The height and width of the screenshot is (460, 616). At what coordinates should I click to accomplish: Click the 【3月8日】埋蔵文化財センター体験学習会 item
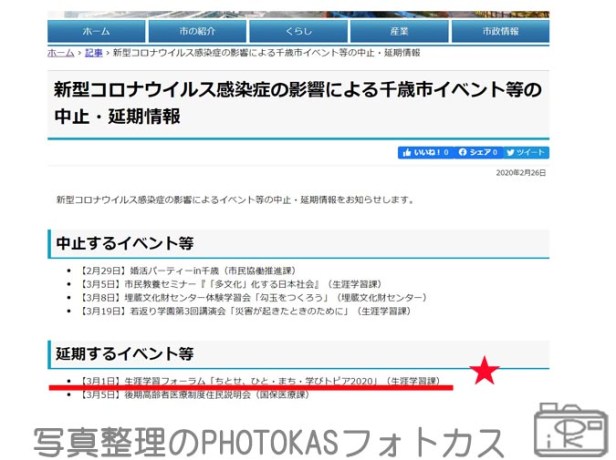click(x=253, y=297)
